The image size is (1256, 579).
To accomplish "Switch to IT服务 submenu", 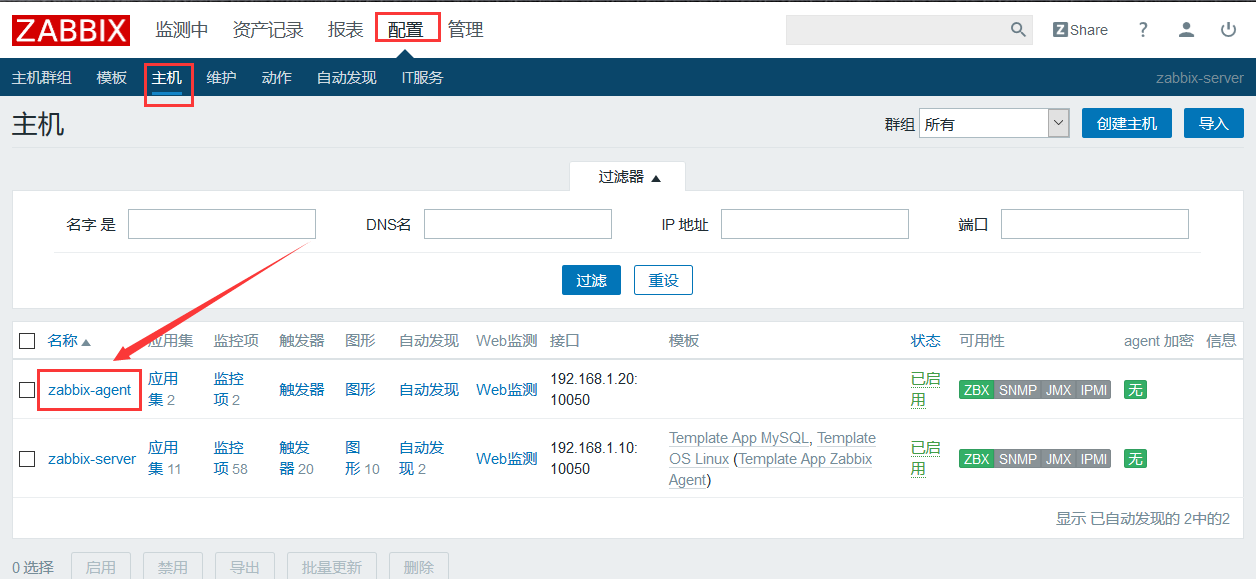I will tap(422, 77).
